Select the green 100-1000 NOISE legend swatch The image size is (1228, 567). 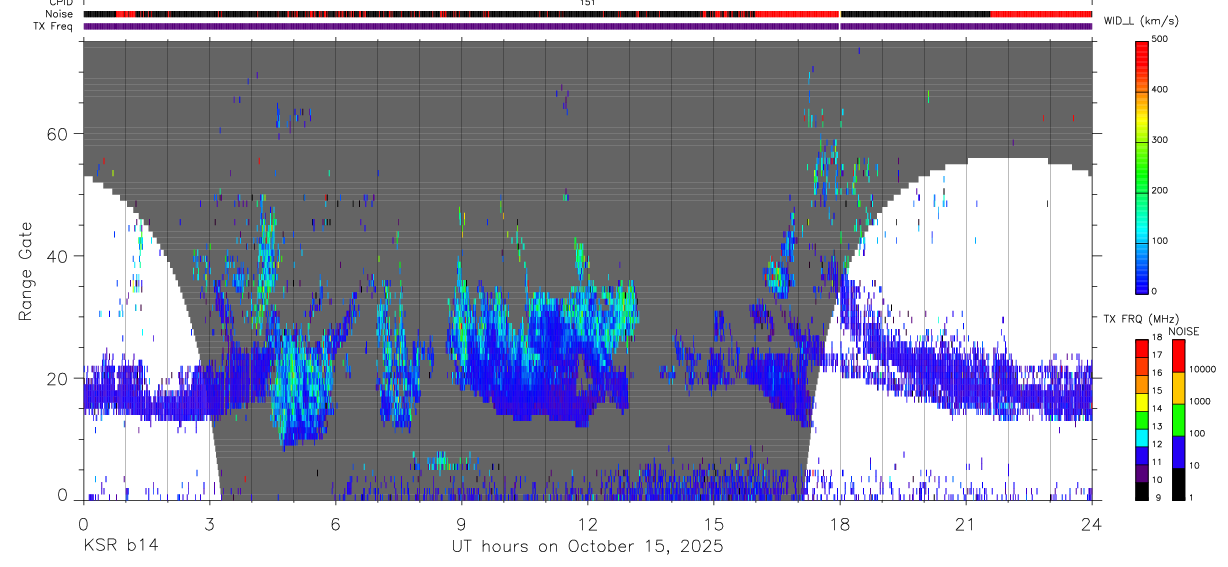(x=1177, y=419)
